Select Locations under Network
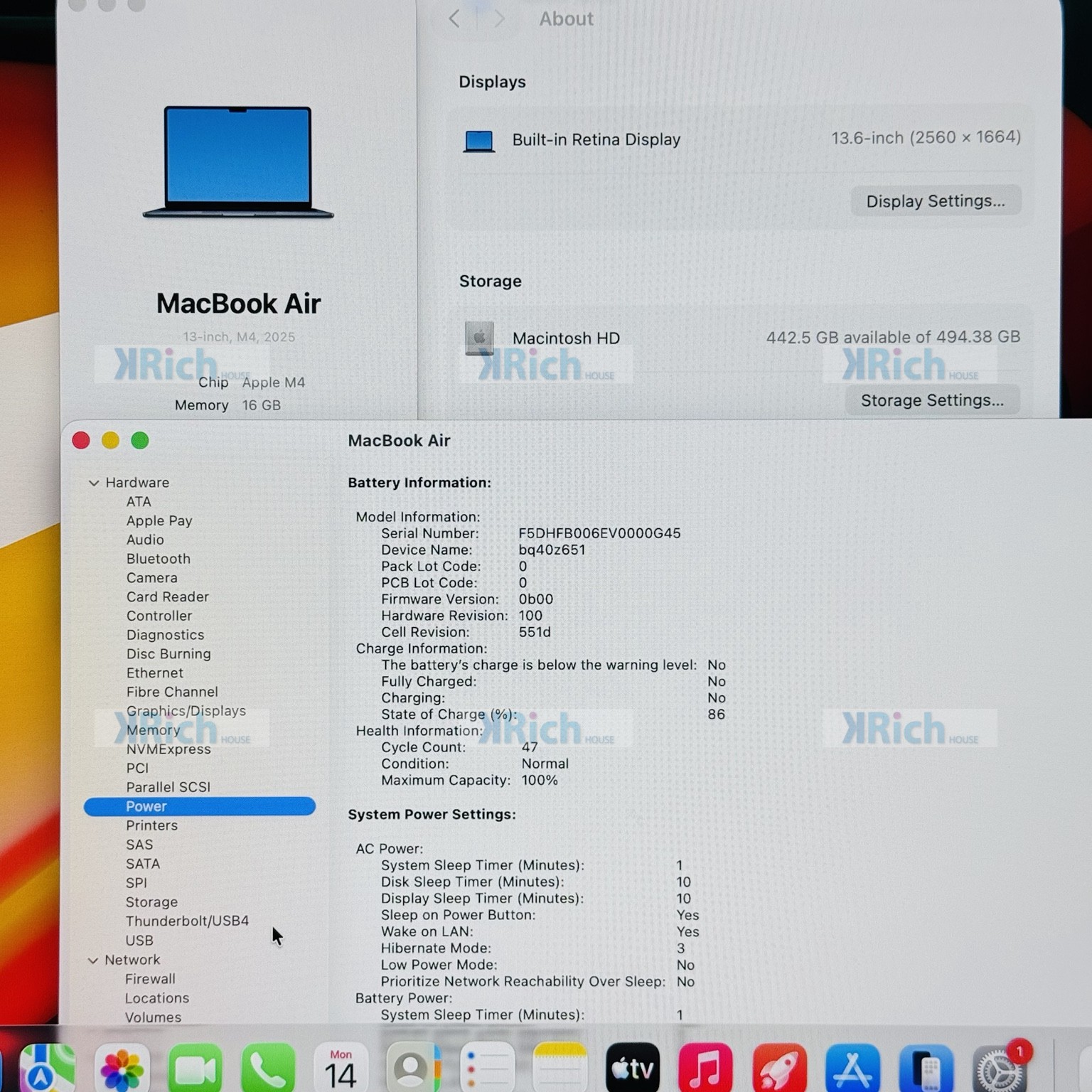The height and width of the screenshot is (1092, 1092). [x=157, y=998]
